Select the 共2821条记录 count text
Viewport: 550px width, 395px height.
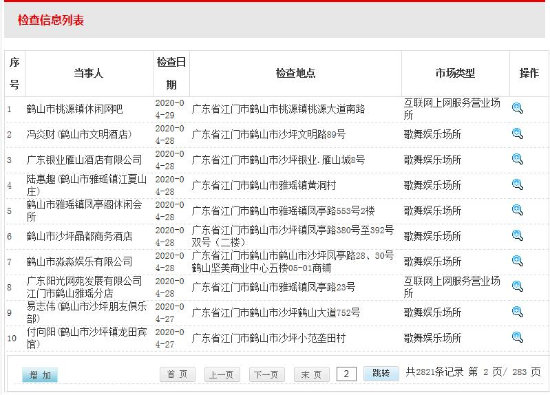pos(434,372)
